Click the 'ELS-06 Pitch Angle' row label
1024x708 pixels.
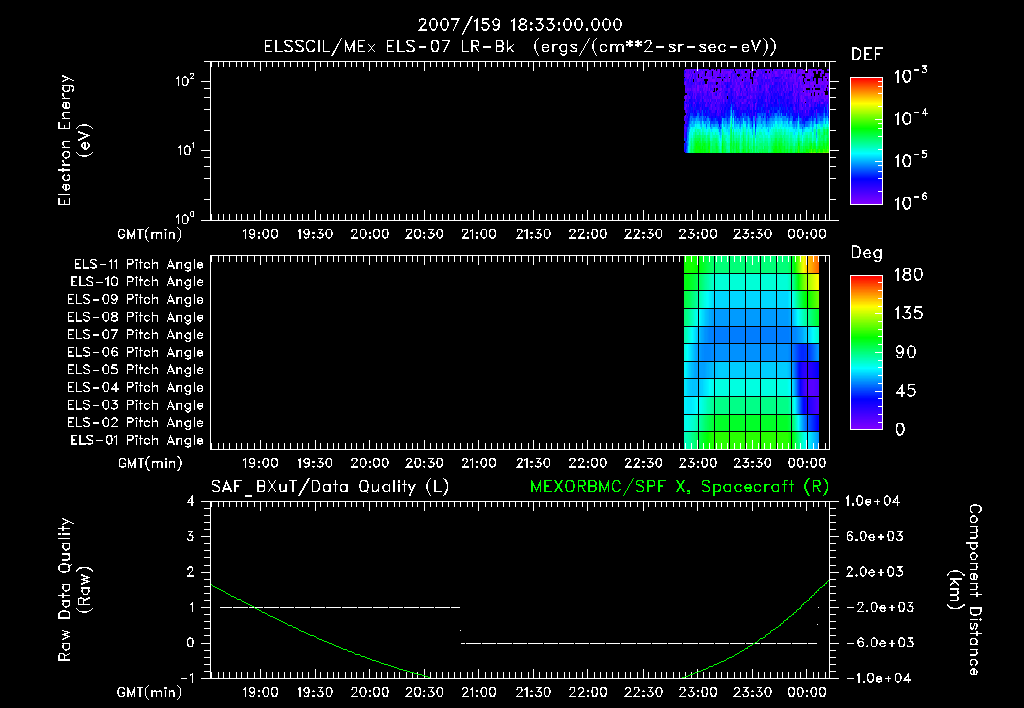tap(136, 353)
